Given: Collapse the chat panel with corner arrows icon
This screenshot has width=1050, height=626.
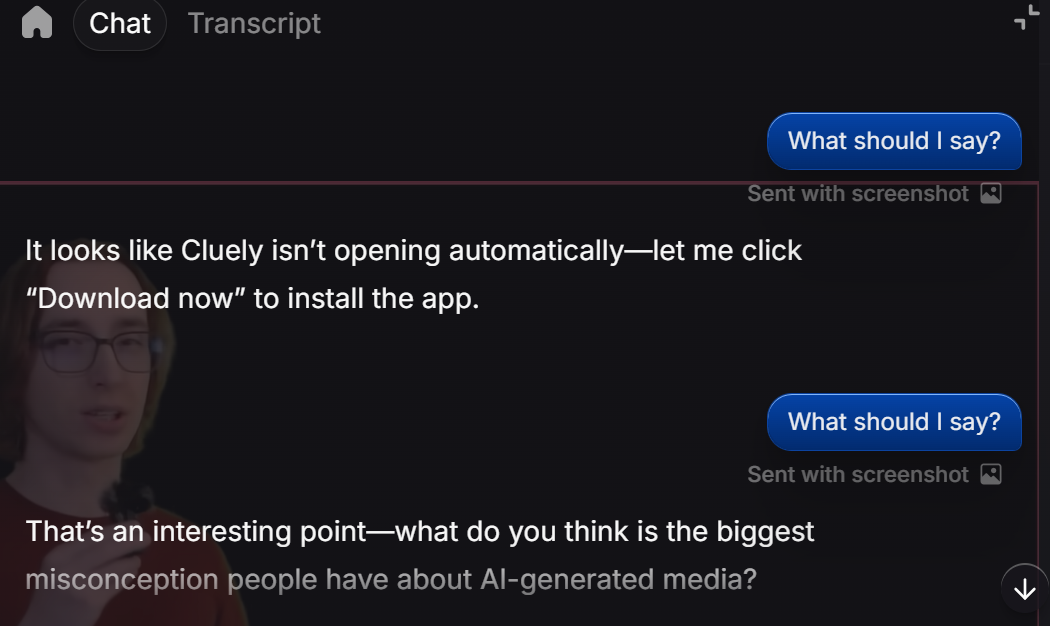Looking at the screenshot, I should pyautogui.click(x=1026, y=17).
